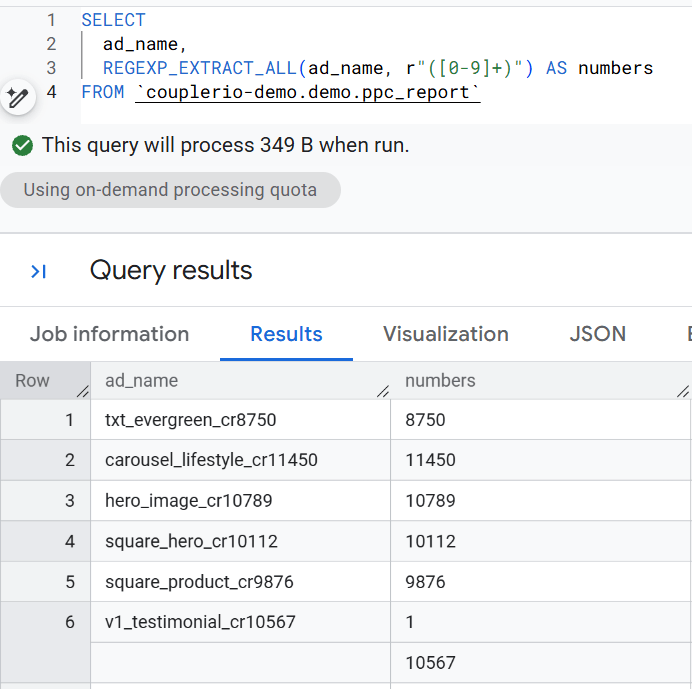Viewport: 692px width, 689px height.
Task: Click the SELECT keyword on line 1
Action: click(113, 20)
